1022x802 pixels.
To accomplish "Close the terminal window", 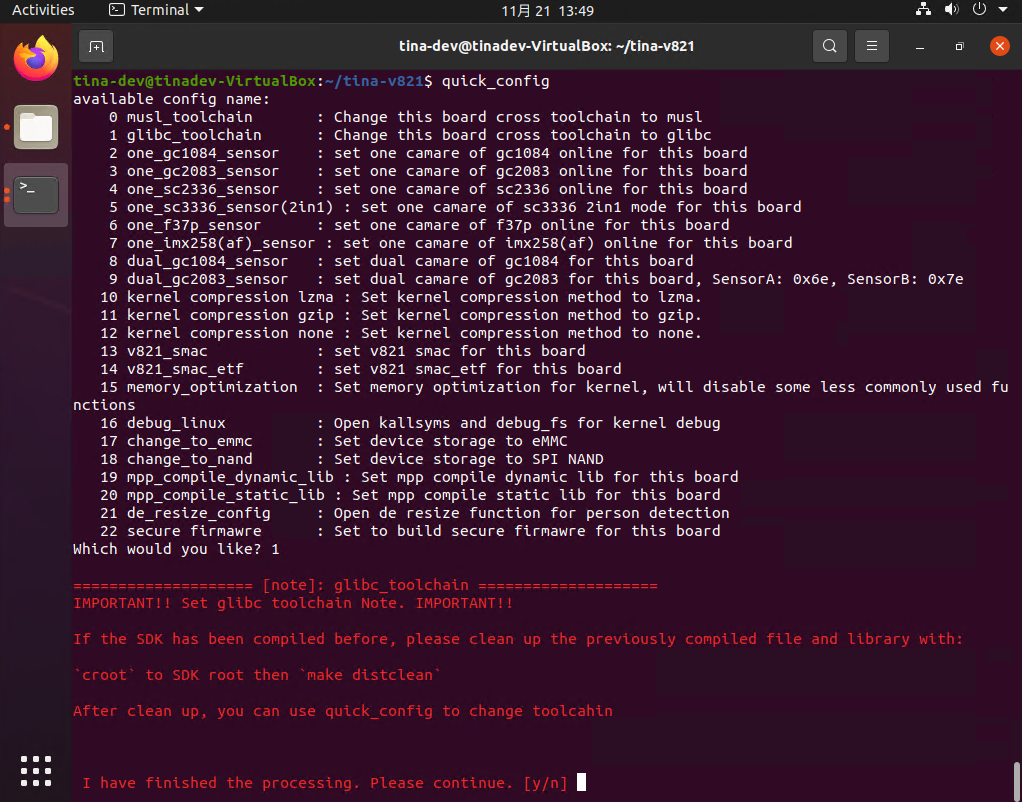I will 998,46.
